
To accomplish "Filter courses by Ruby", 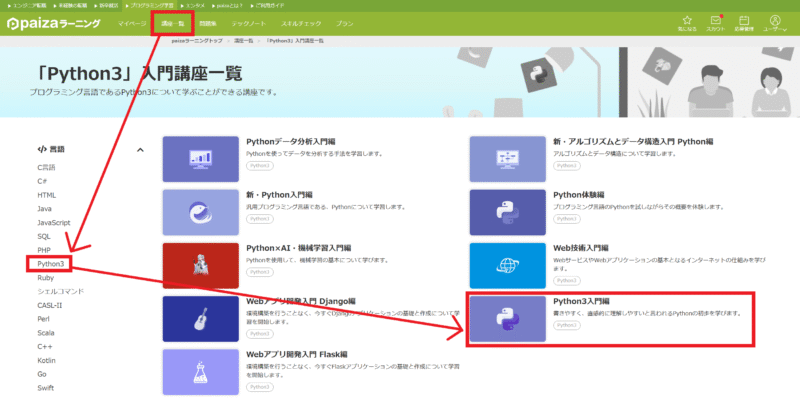I will [45, 277].
